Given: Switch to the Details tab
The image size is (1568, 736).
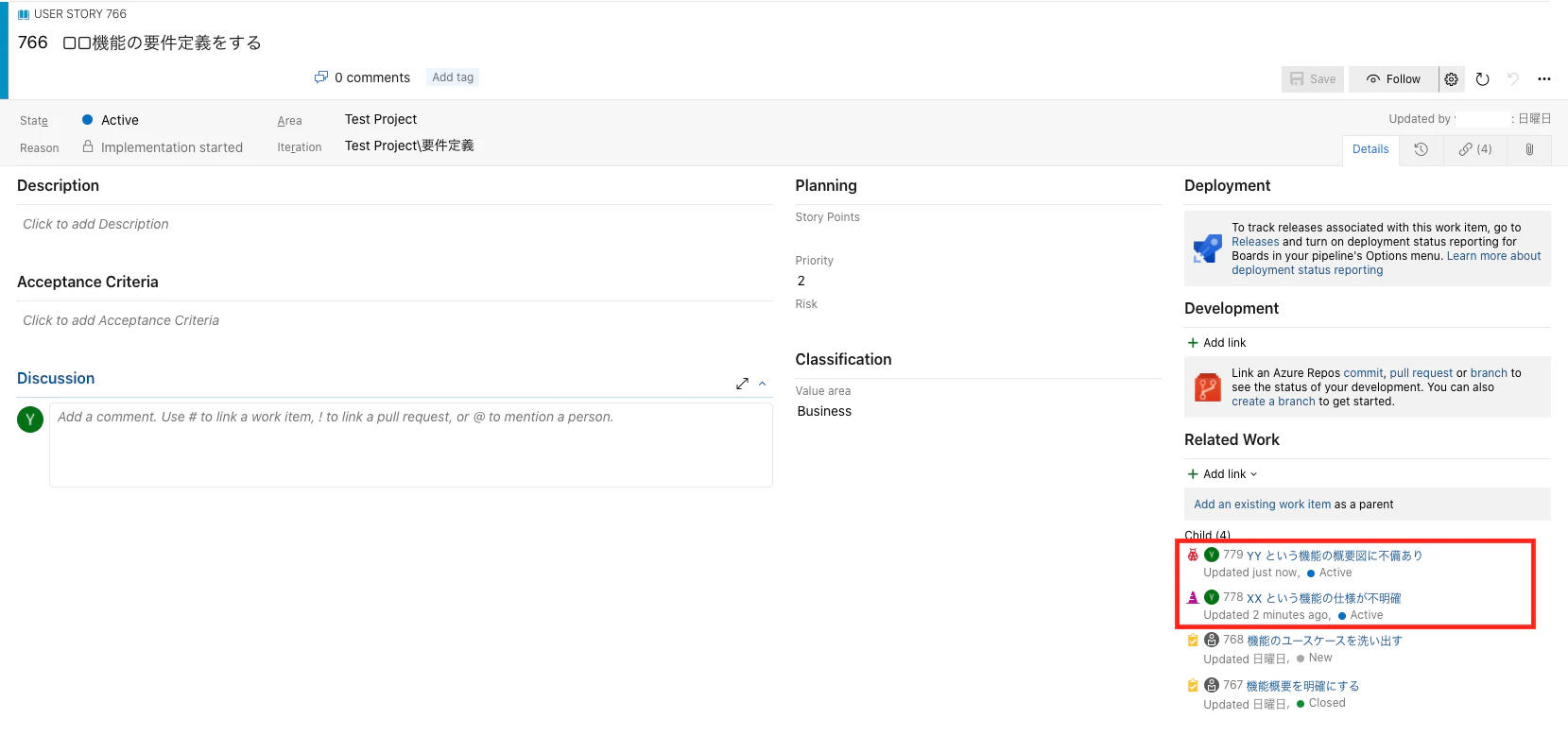Looking at the screenshot, I should click(1370, 149).
